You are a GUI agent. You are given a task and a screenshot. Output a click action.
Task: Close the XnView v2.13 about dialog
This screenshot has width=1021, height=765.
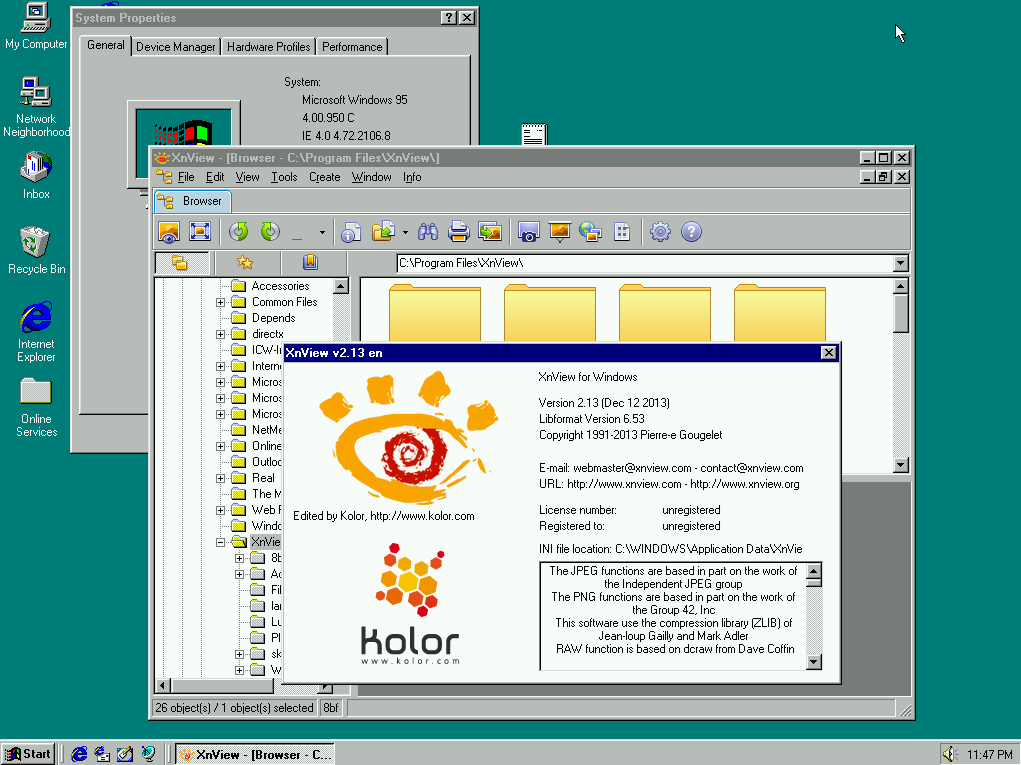(x=828, y=353)
